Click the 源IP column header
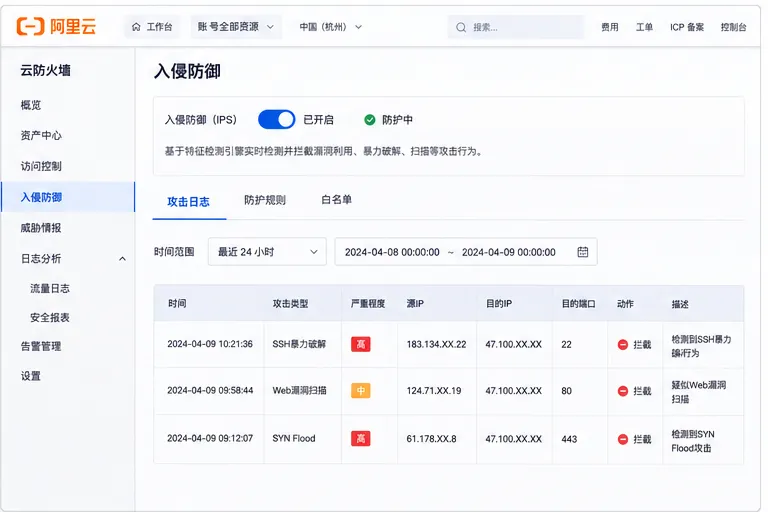 (x=415, y=304)
